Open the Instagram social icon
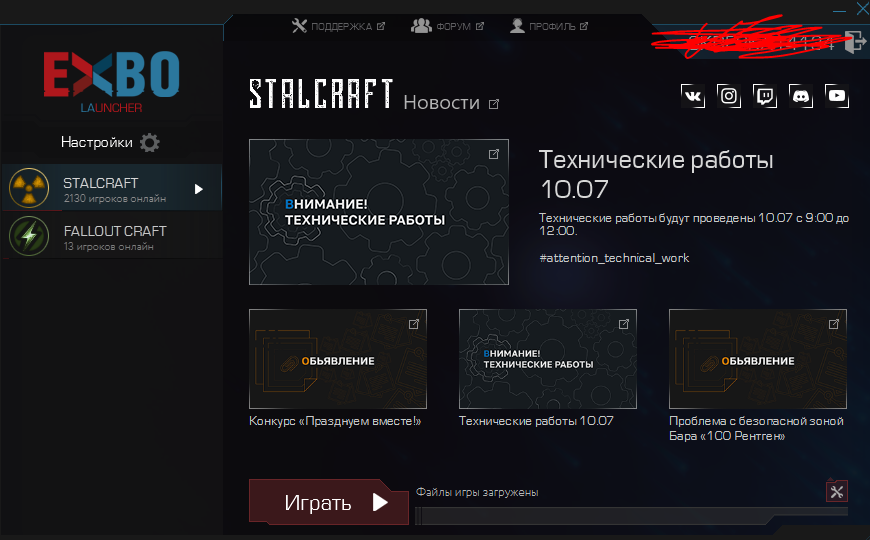870x540 pixels. (729, 96)
